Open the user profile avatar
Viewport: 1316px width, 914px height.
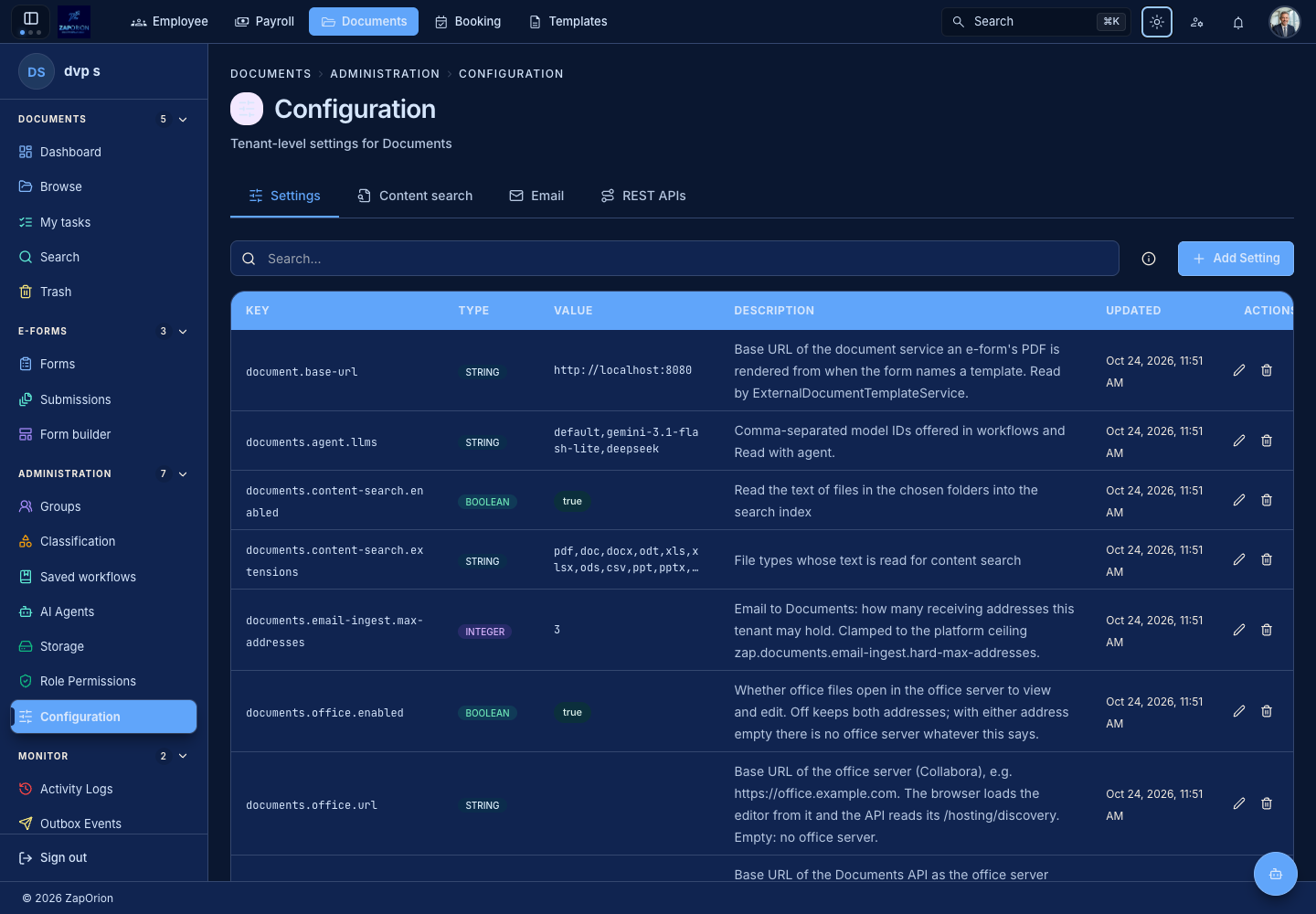click(1285, 22)
